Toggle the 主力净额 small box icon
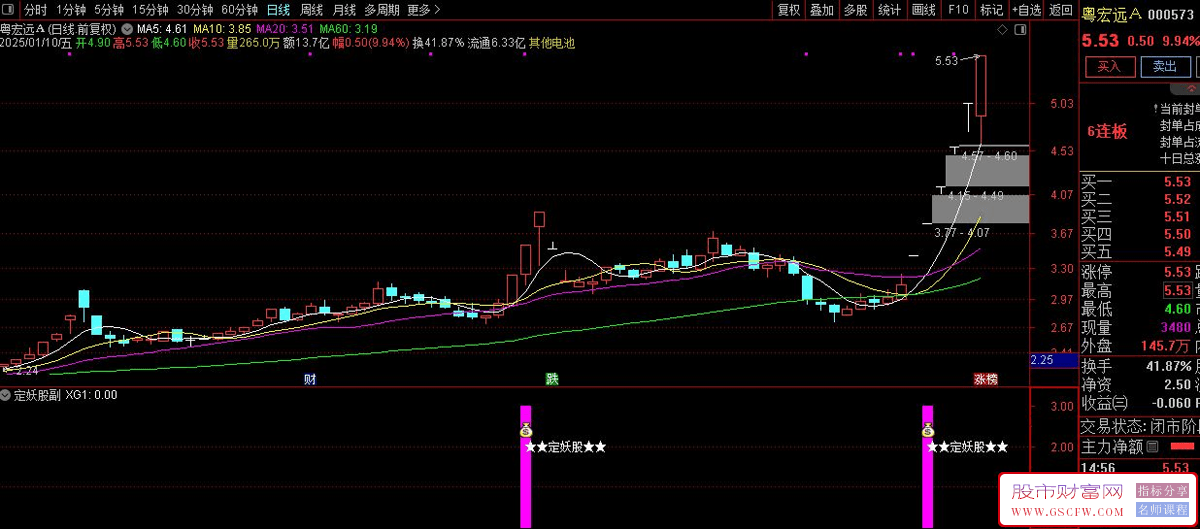1200x529 pixels. click(x=1152, y=446)
